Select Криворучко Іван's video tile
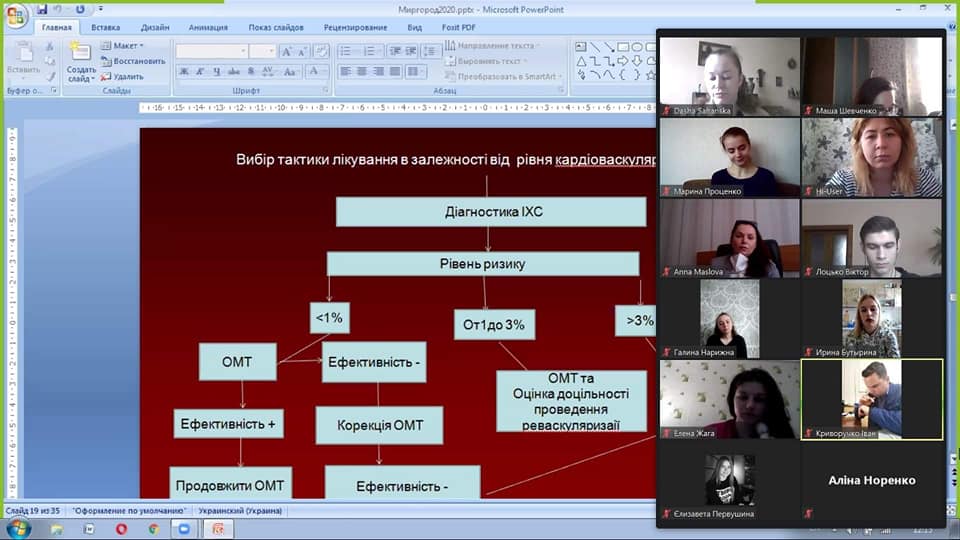Image resolution: width=960 pixels, height=540 pixels. pyautogui.click(x=871, y=399)
